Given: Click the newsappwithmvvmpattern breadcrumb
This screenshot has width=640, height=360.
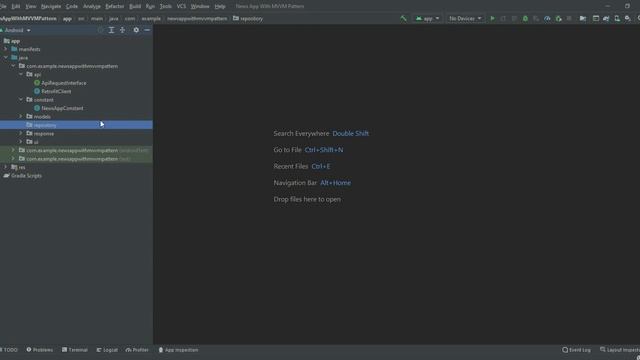Looking at the screenshot, I should click(197, 18).
